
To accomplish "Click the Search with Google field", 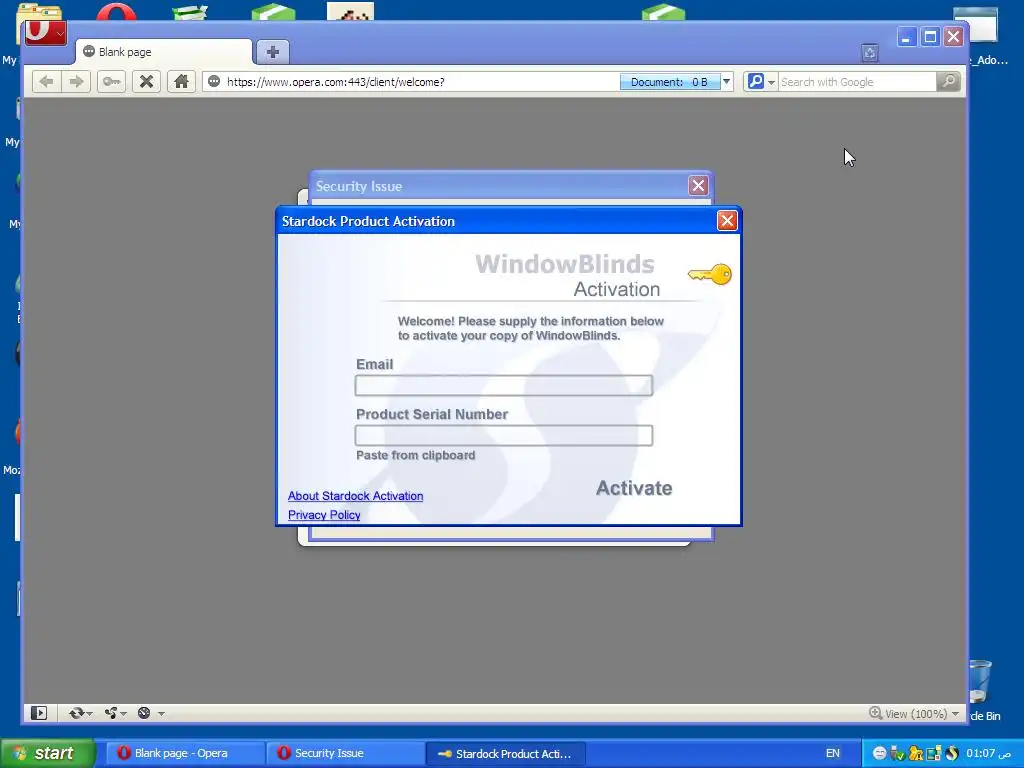I will tap(857, 82).
